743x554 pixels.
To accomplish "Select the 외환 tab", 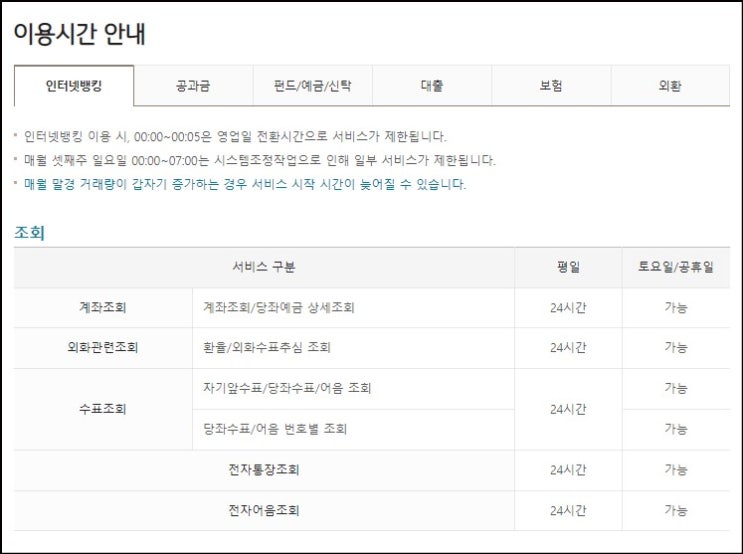I will [670, 86].
